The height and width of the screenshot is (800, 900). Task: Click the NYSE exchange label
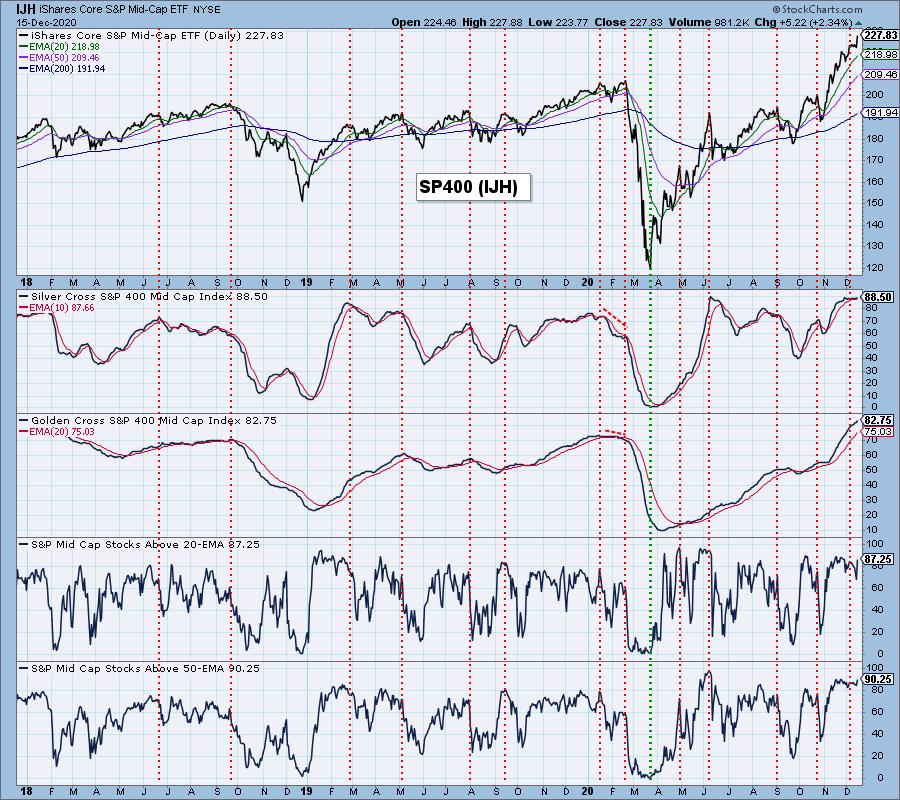point(207,10)
